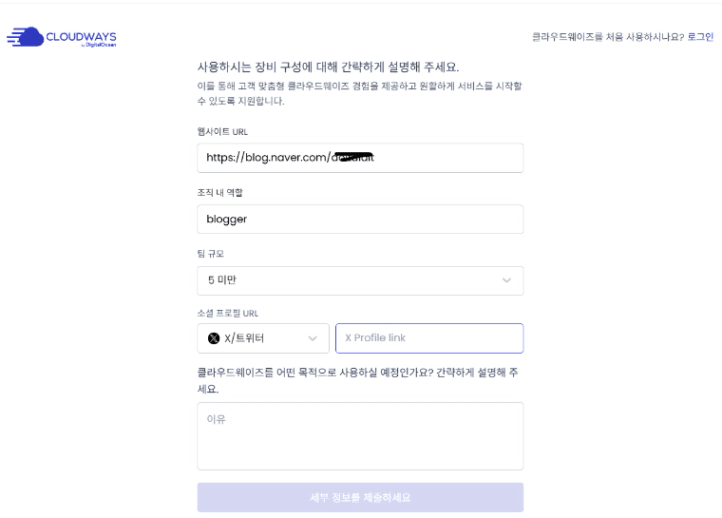
Task: Focus the 웹사이트 URL input field
Action: pyautogui.click(x=360, y=158)
